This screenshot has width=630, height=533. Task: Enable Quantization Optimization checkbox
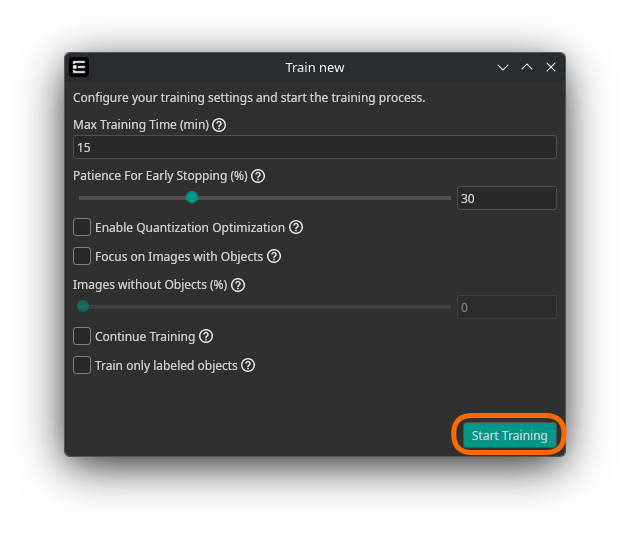82,227
